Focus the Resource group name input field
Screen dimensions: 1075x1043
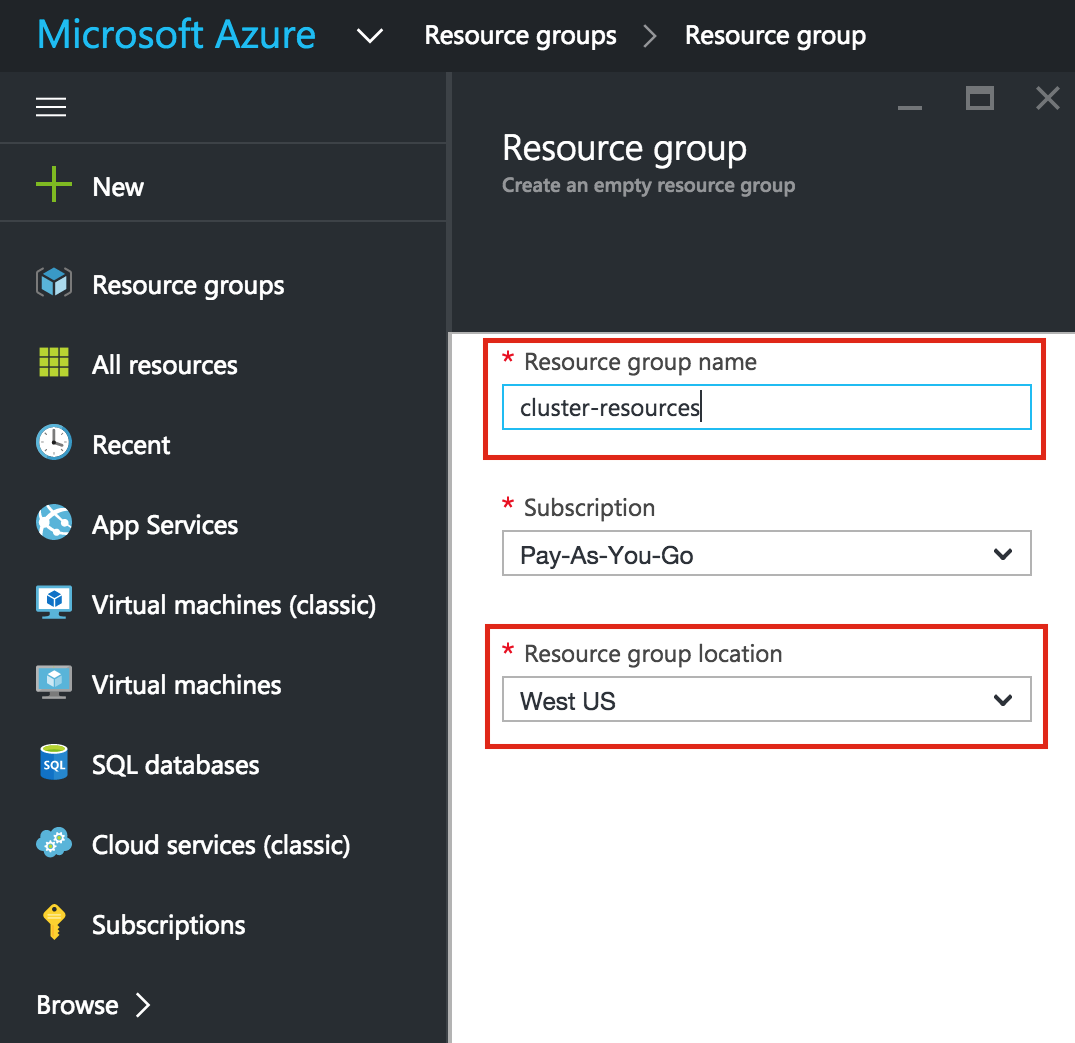(766, 407)
